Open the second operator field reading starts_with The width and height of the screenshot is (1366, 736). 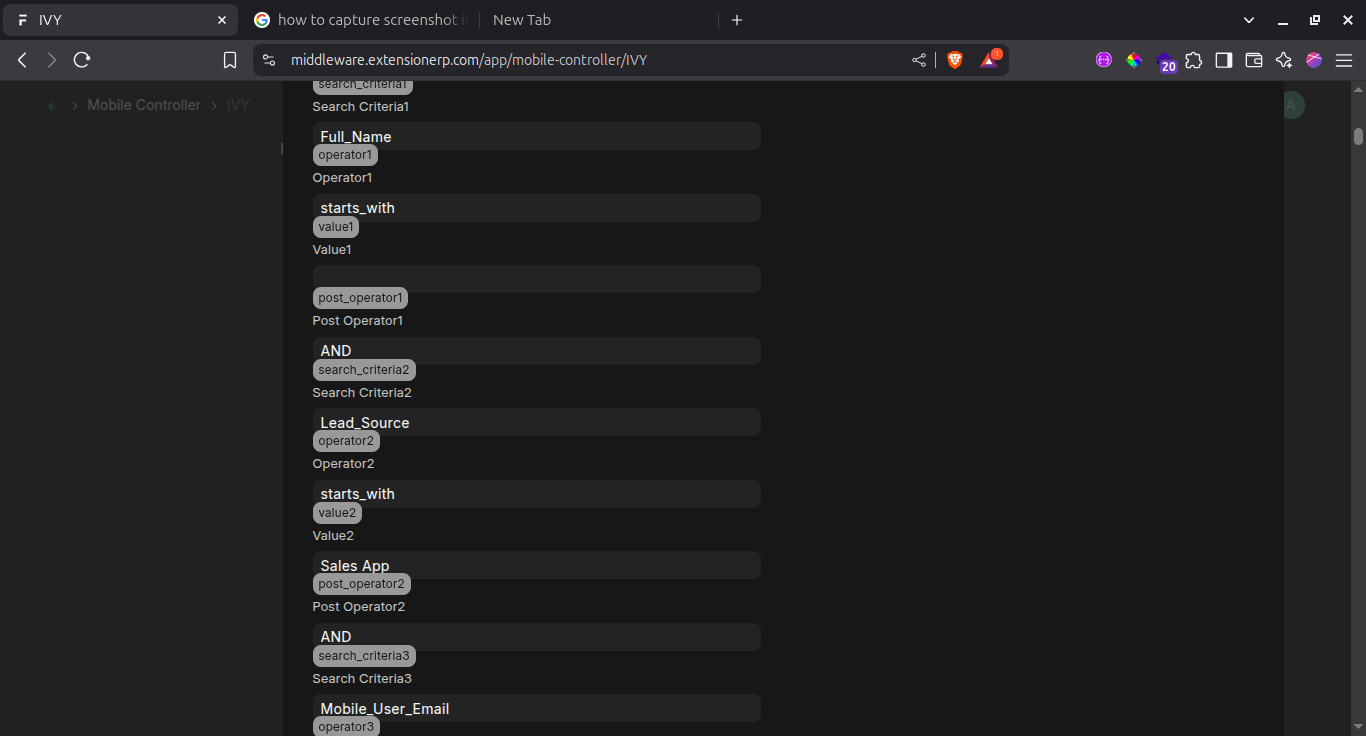pyautogui.click(x=537, y=494)
